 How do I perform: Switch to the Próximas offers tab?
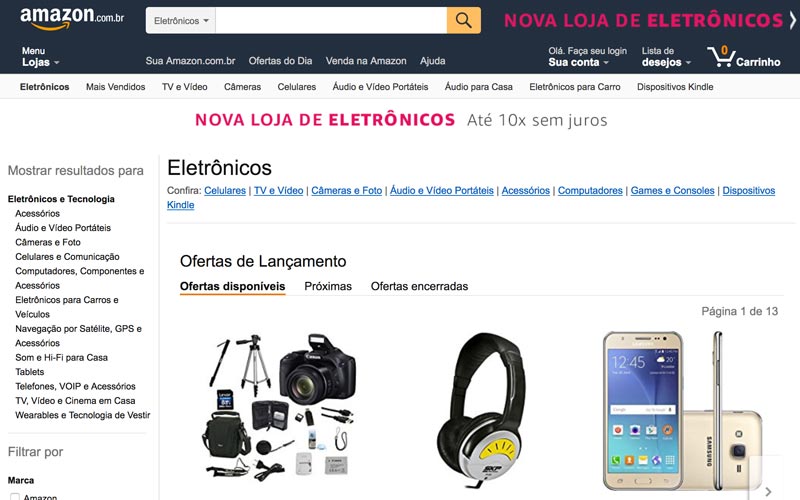point(328,286)
